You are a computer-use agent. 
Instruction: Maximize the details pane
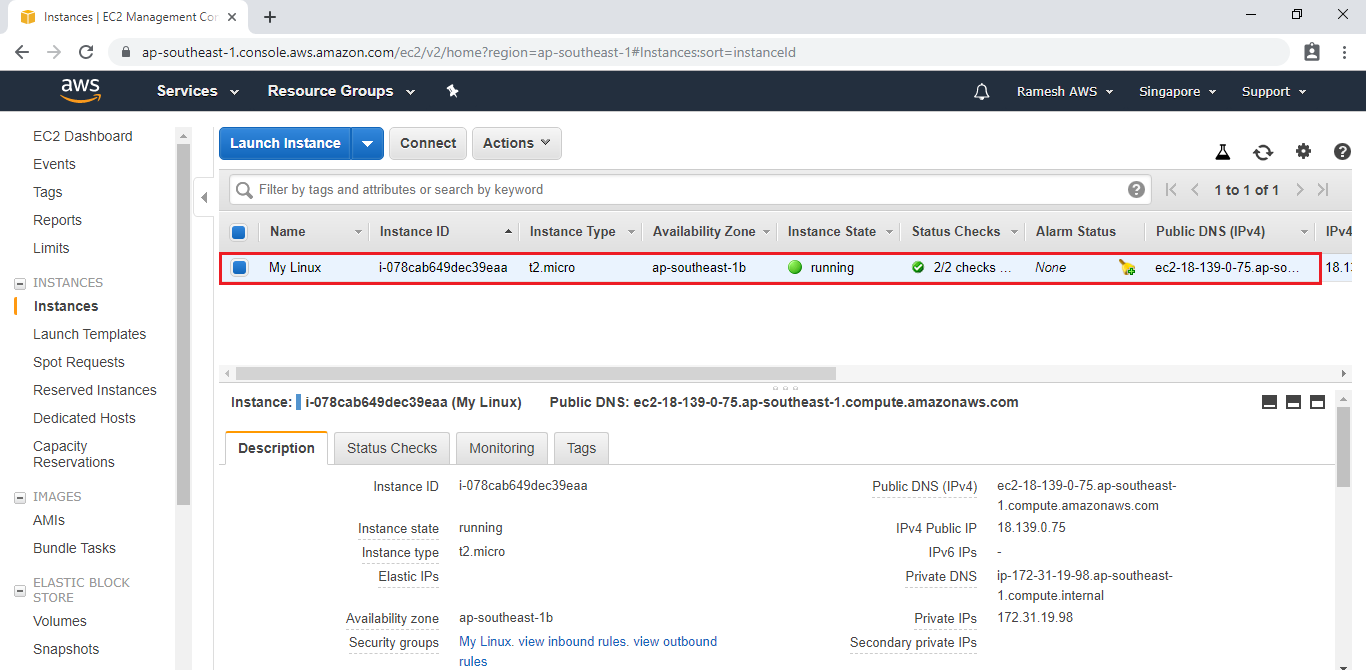click(1317, 402)
